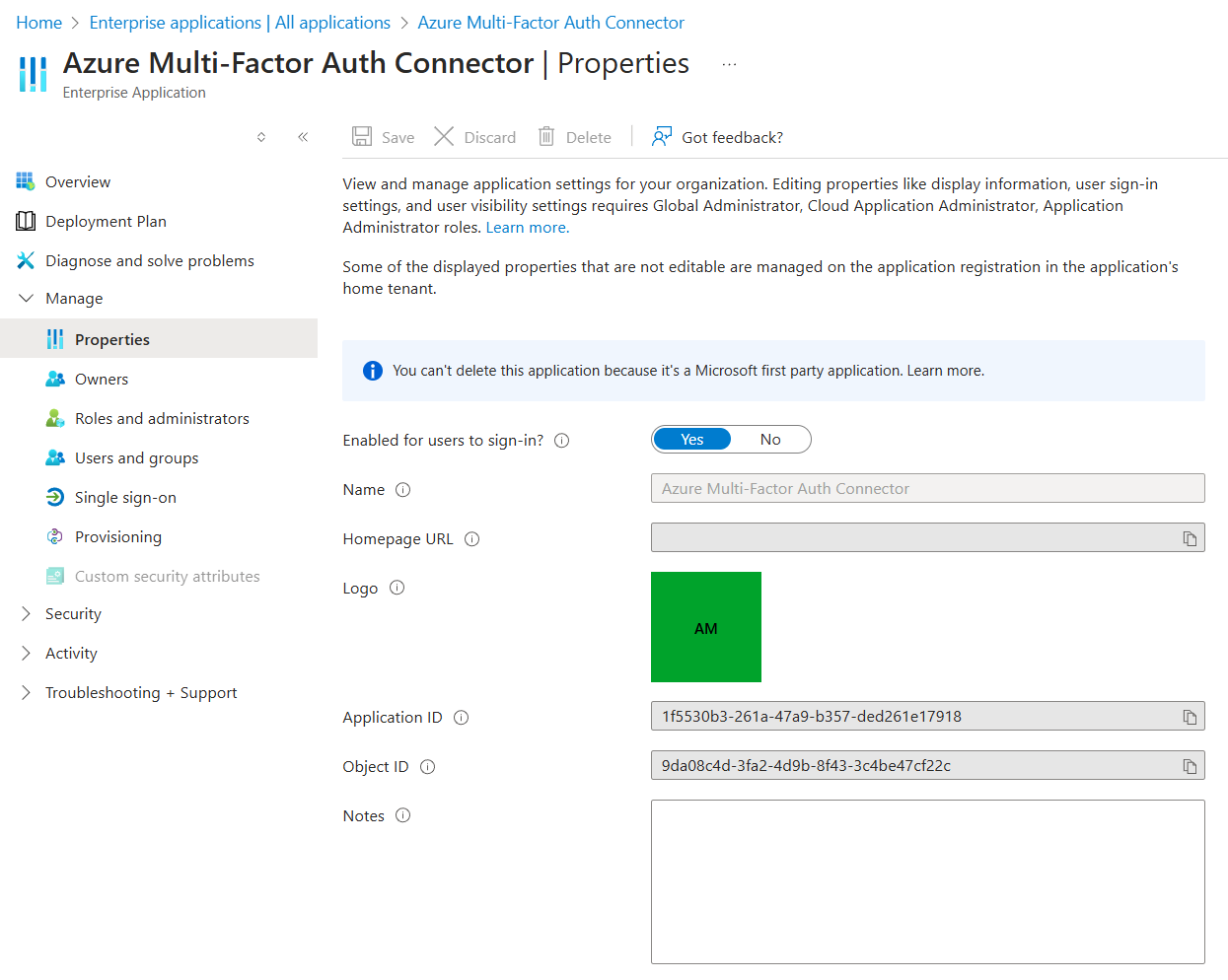Copy the Object ID with its copy icon
1228x980 pixels.
(x=1190, y=766)
